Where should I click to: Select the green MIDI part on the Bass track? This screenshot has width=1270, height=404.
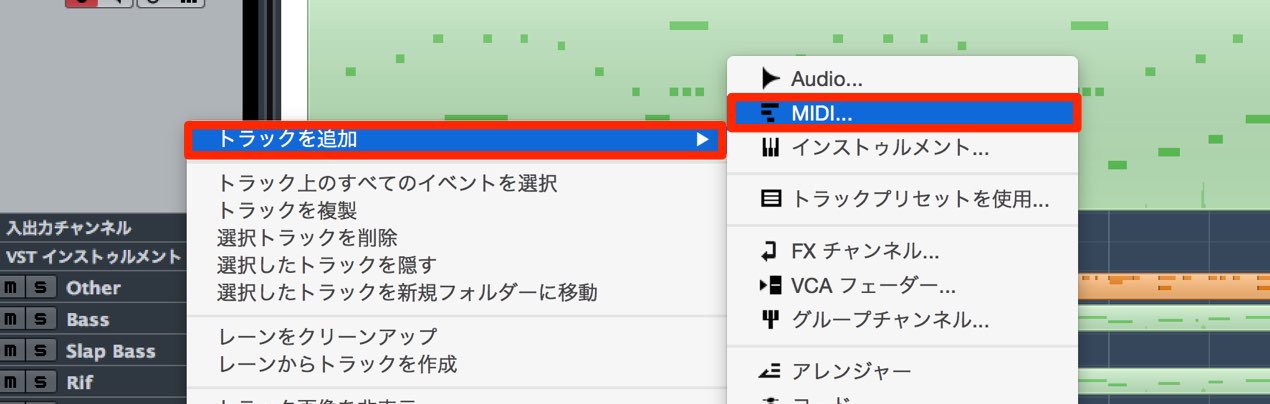[x=1173, y=320]
